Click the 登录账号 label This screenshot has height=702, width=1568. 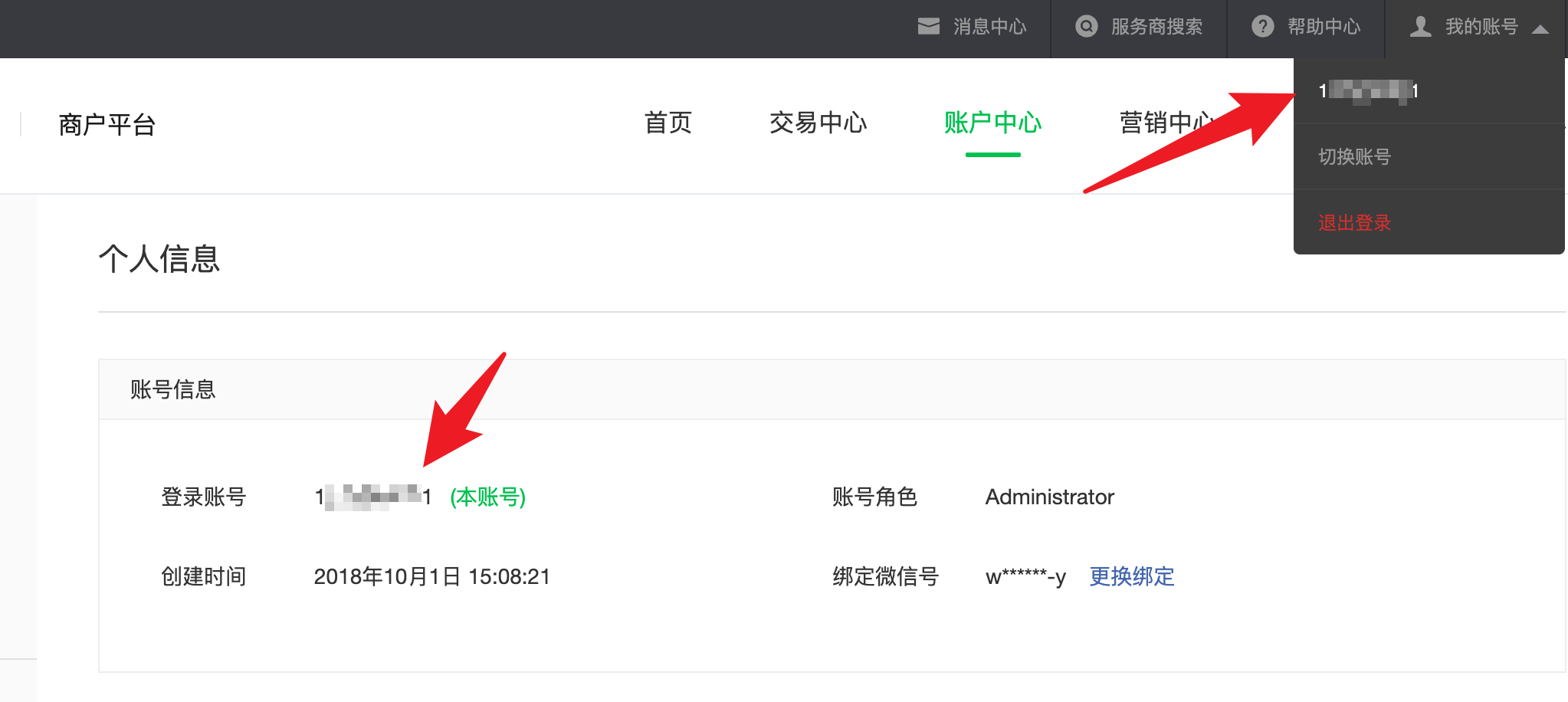204,497
